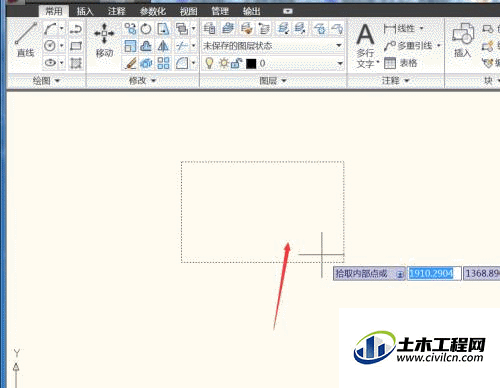Activate the Trim tool
The height and width of the screenshot is (388, 500).
pos(182,46)
